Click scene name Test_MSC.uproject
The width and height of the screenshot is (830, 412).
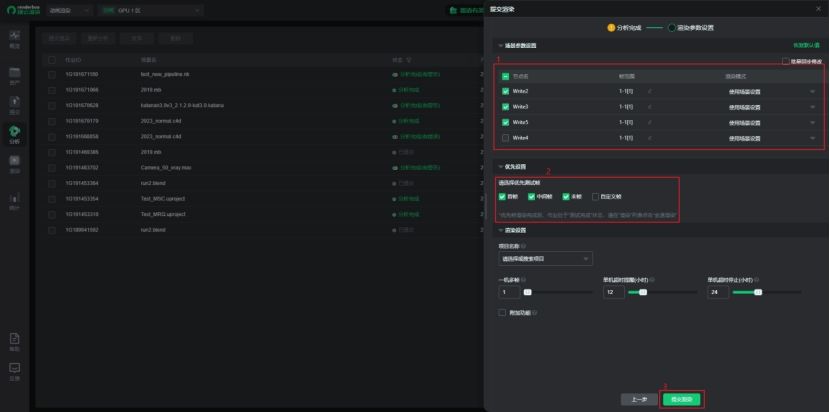click(163, 199)
